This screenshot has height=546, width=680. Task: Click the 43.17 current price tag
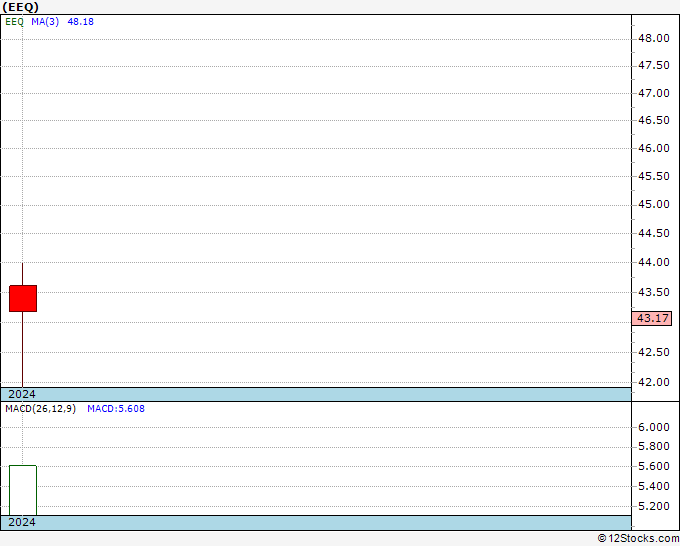point(652,318)
